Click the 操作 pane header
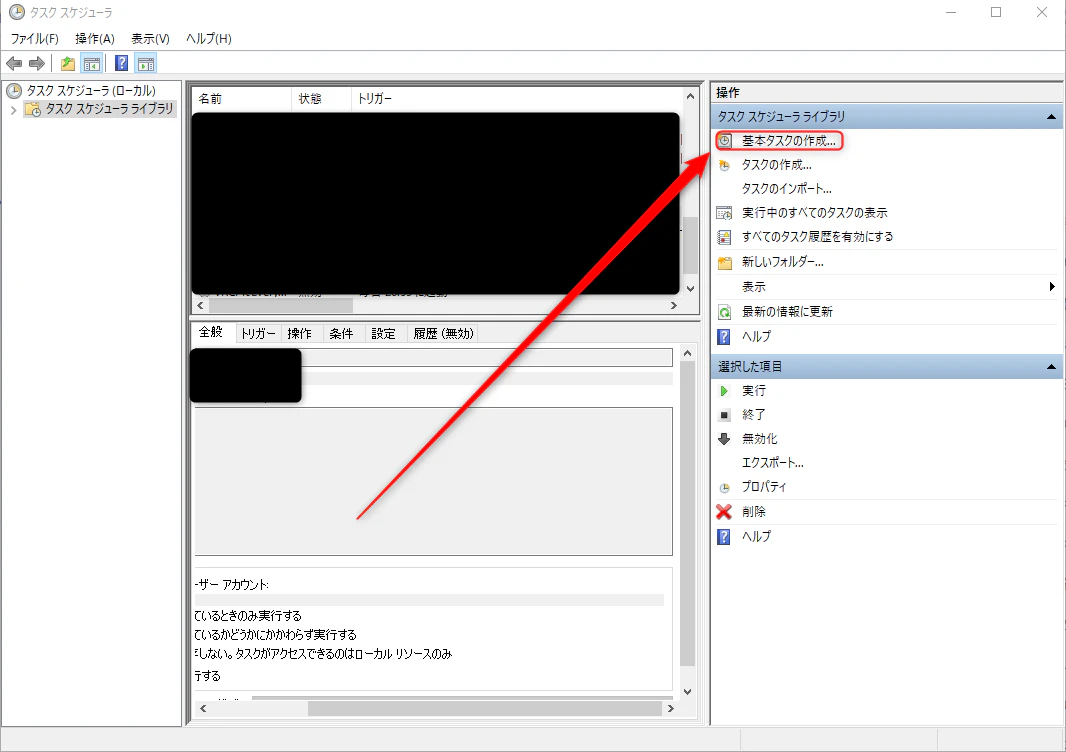1066x752 pixels. tap(887, 92)
